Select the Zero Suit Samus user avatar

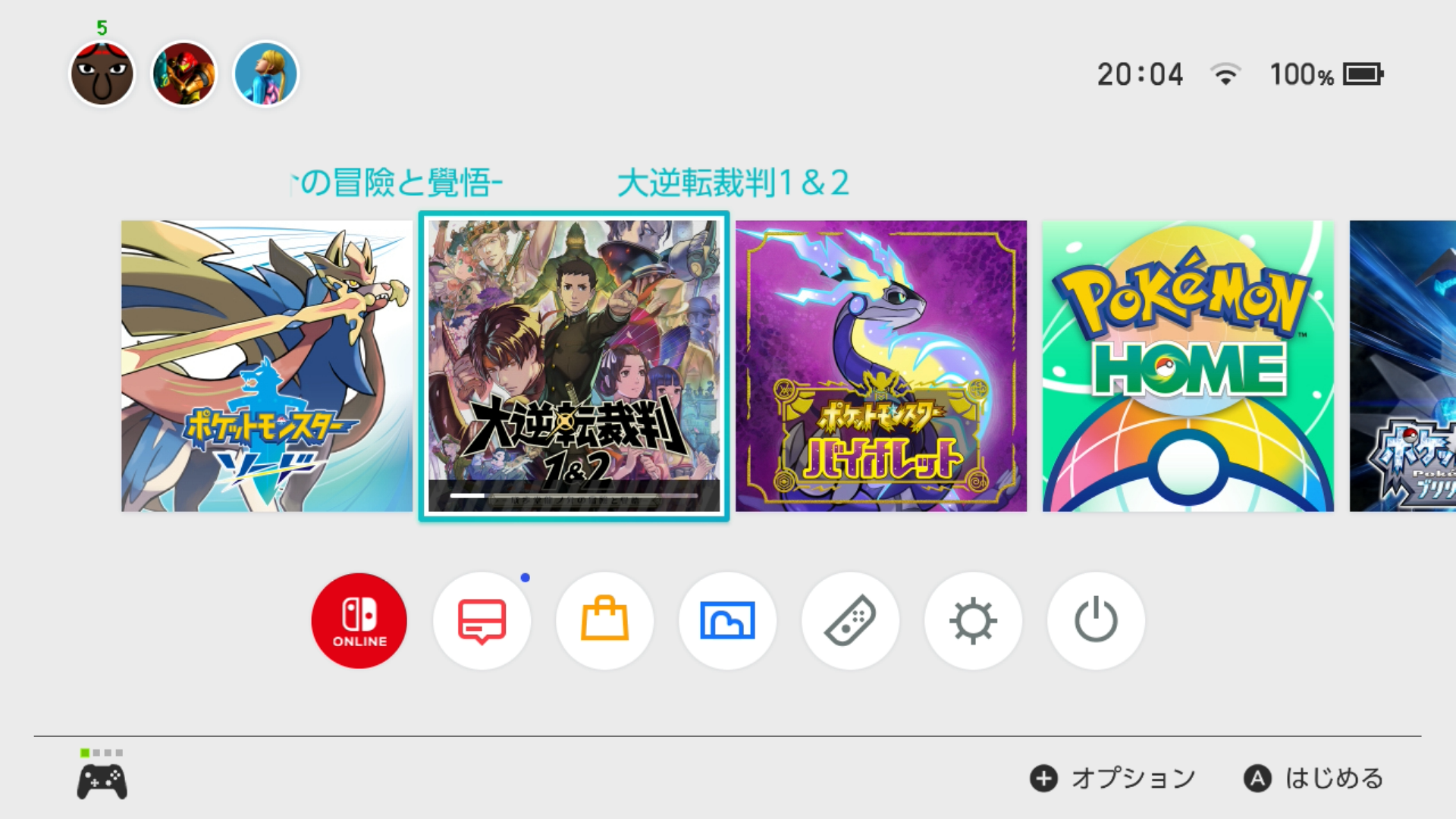[x=266, y=74]
